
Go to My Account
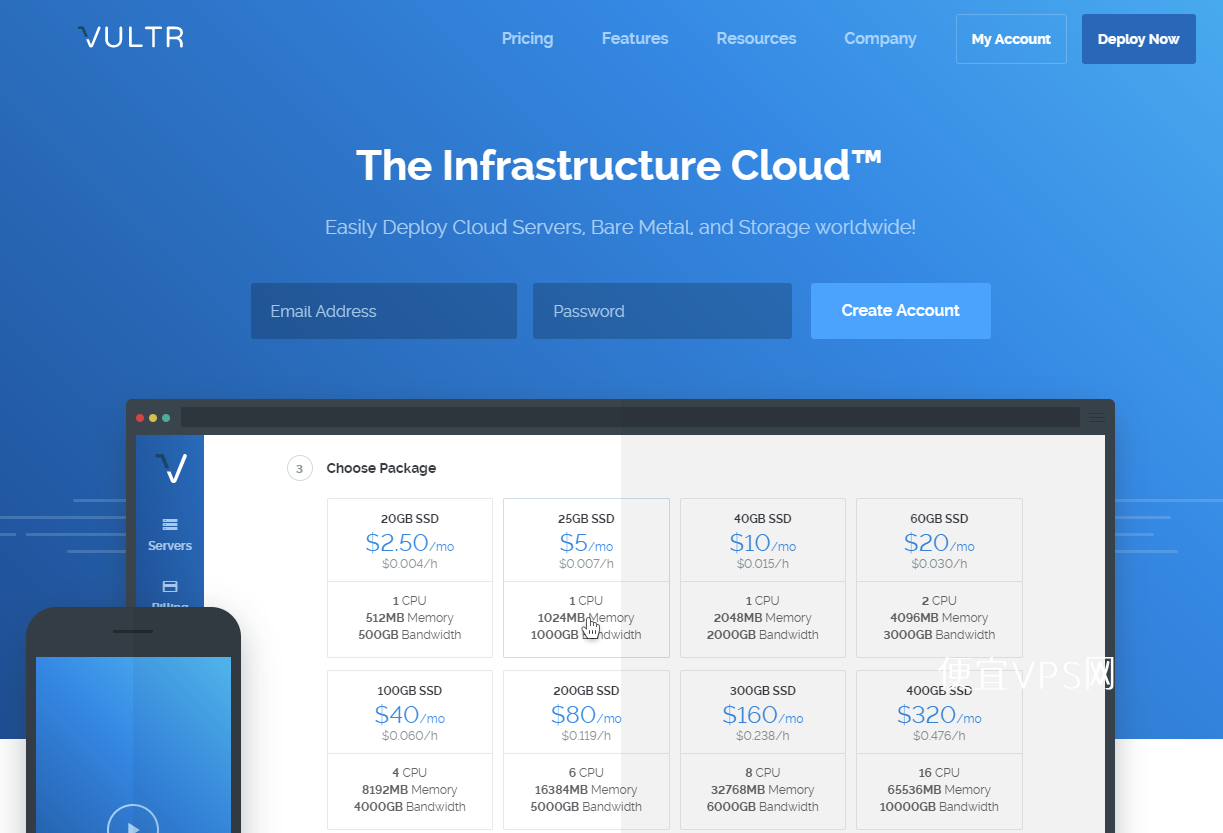point(1011,39)
